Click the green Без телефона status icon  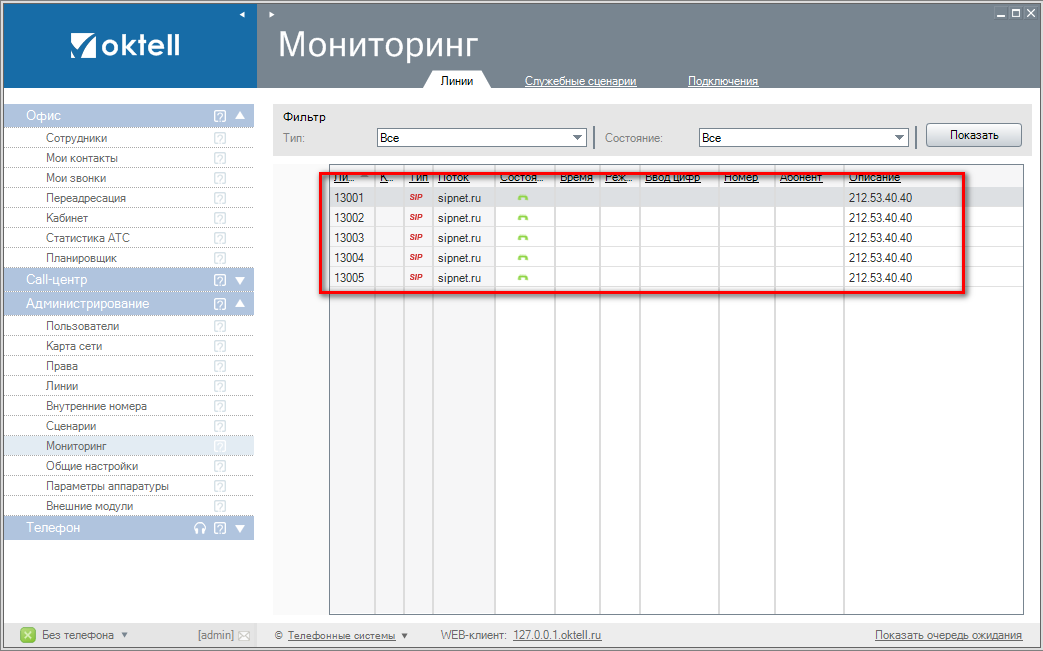click(x=28, y=635)
